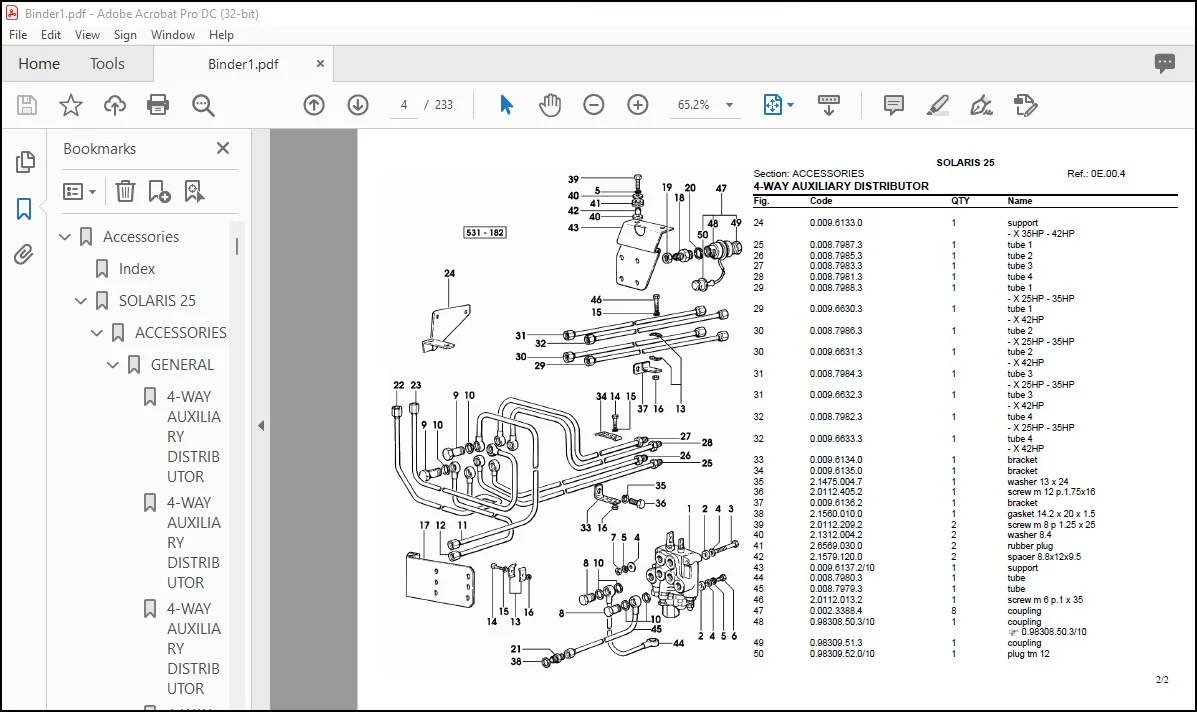The height and width of the screenshot is (712, 1197).
Task: Open the scrolling mode keyboard icon
Action: (x=828, y=105)
